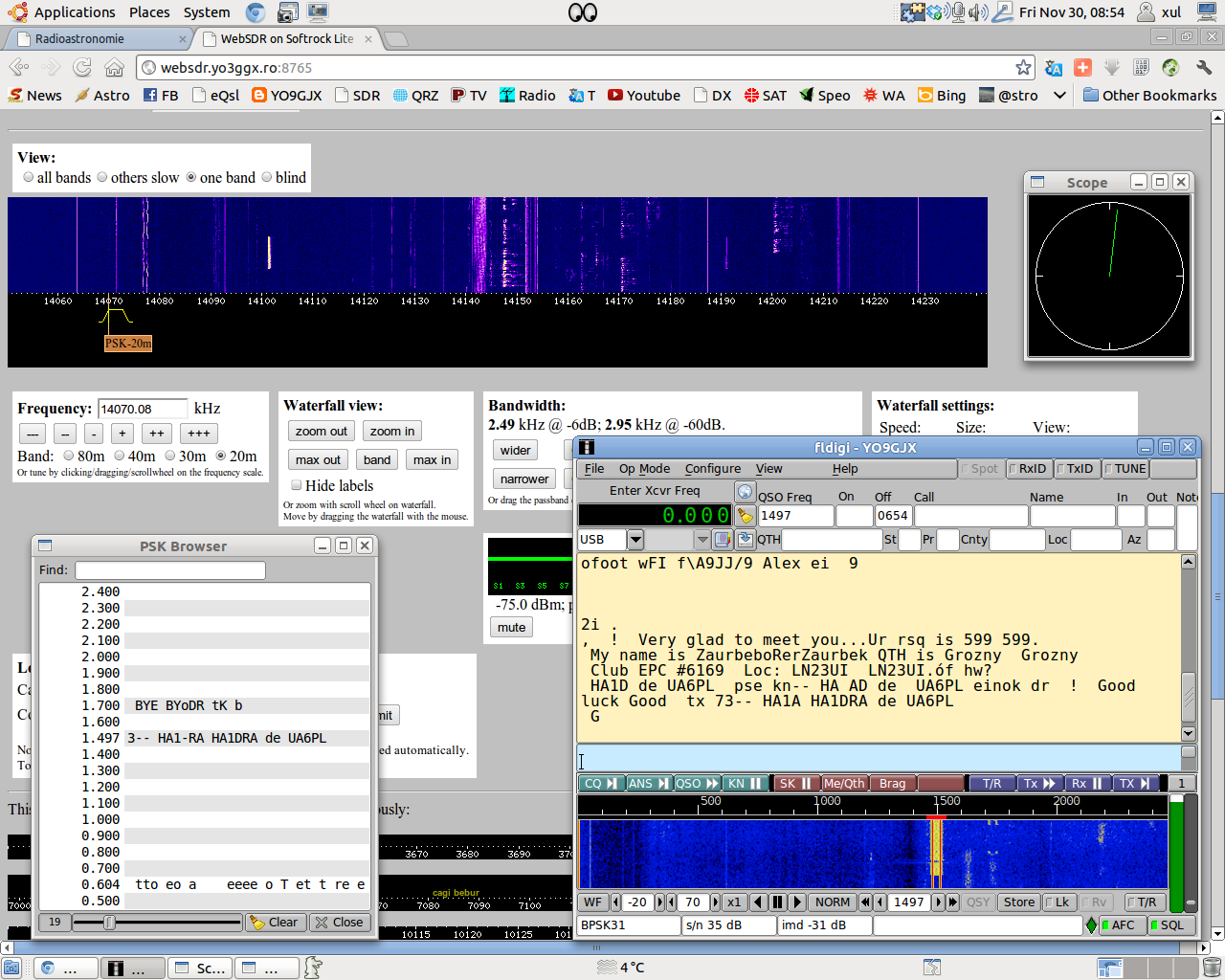This screenshot has height=980, width=1225.
Task: Open SAT bookmark in bookmarks bar
Action: [766, 95]
